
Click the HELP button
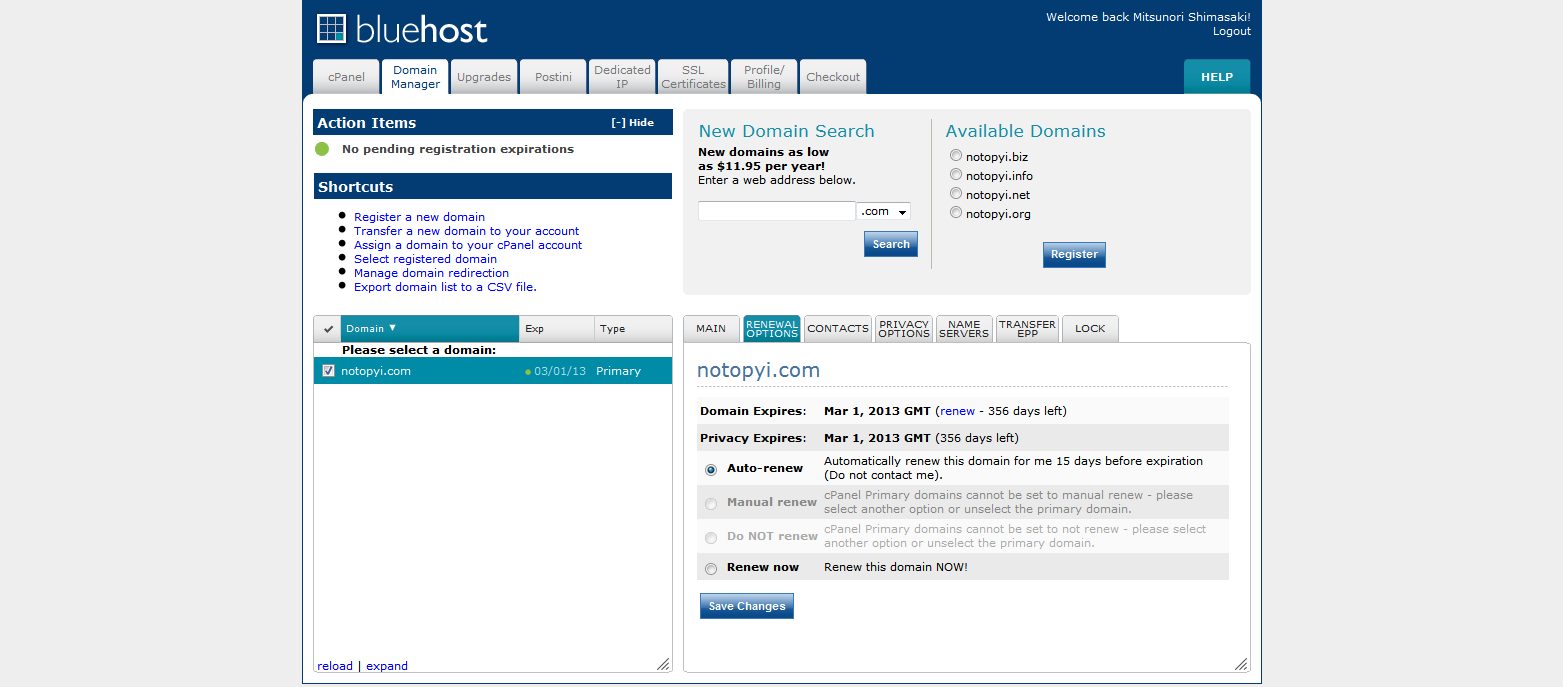1217,77
